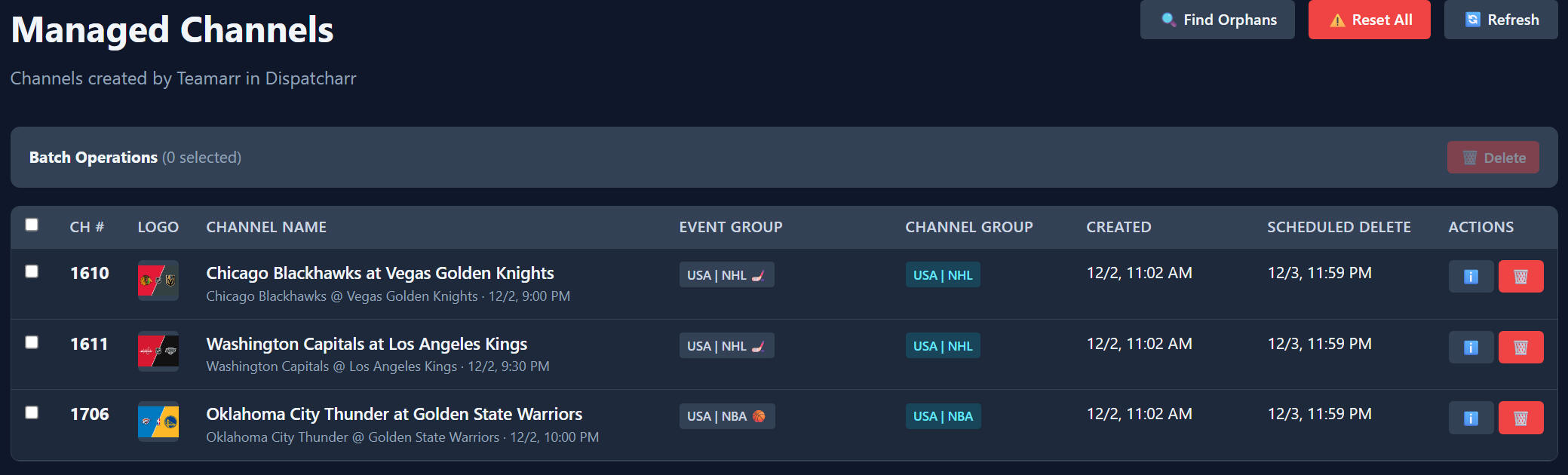1568x475 pixels.
Task: Click the Blackhawks vs Golden Knights logo
Action: point(158,280)
